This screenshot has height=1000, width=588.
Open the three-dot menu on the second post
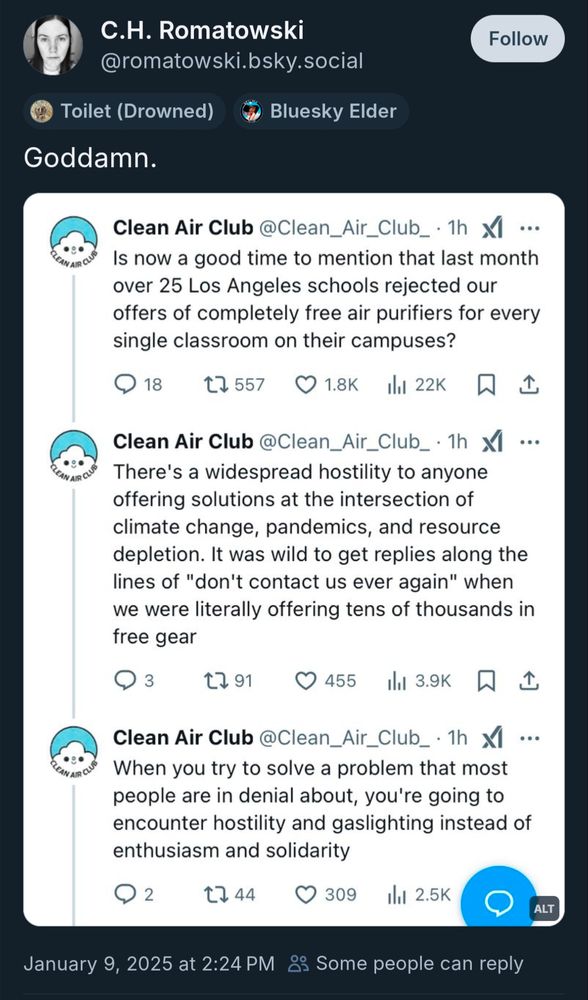pyautogui.click(x=528, y=442)
